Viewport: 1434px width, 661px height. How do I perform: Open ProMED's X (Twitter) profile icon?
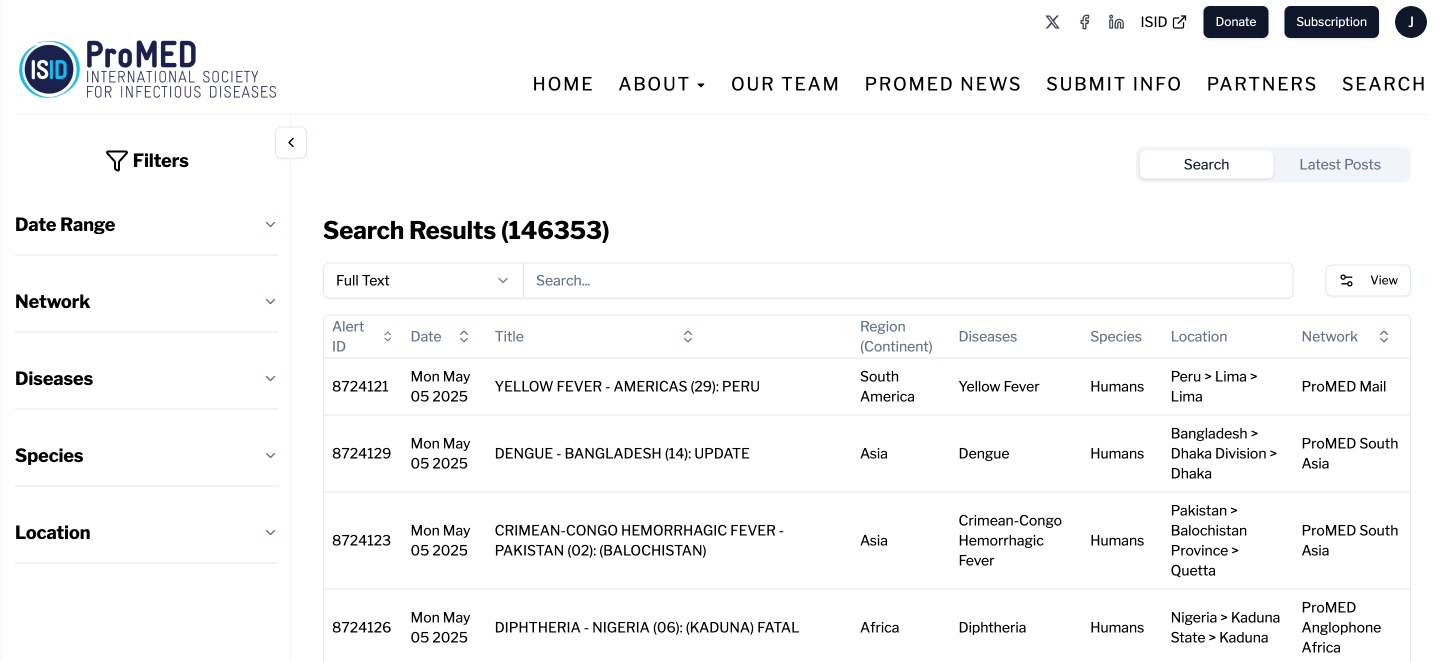(1051, 21)
